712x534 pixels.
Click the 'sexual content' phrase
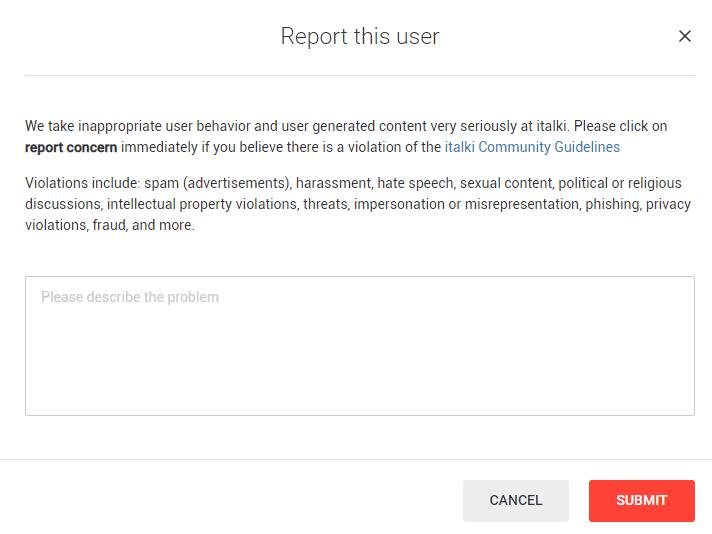point(506,183)
